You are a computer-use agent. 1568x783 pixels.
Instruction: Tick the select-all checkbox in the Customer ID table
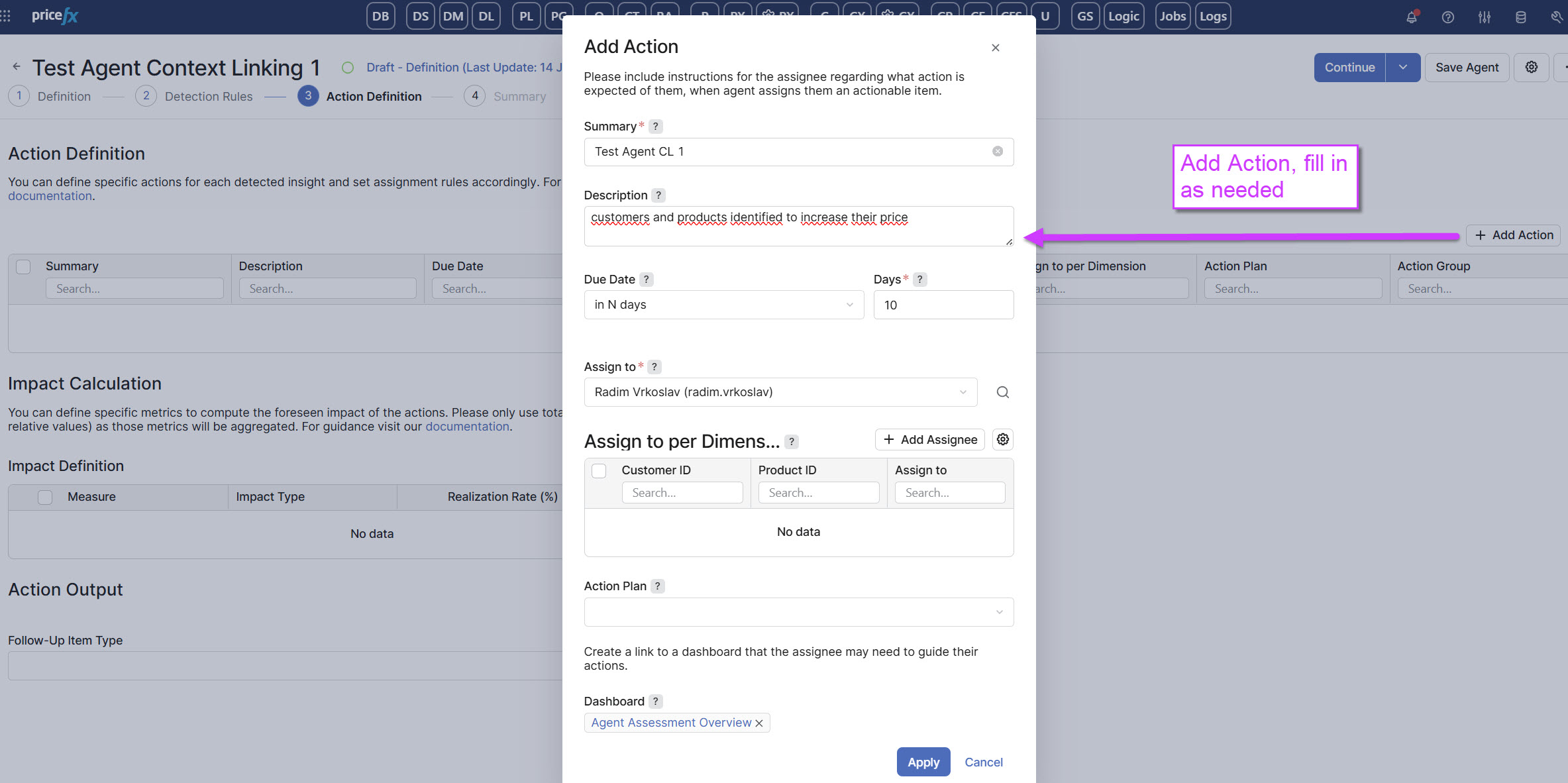pyautogui.click(x=599, y=470)
